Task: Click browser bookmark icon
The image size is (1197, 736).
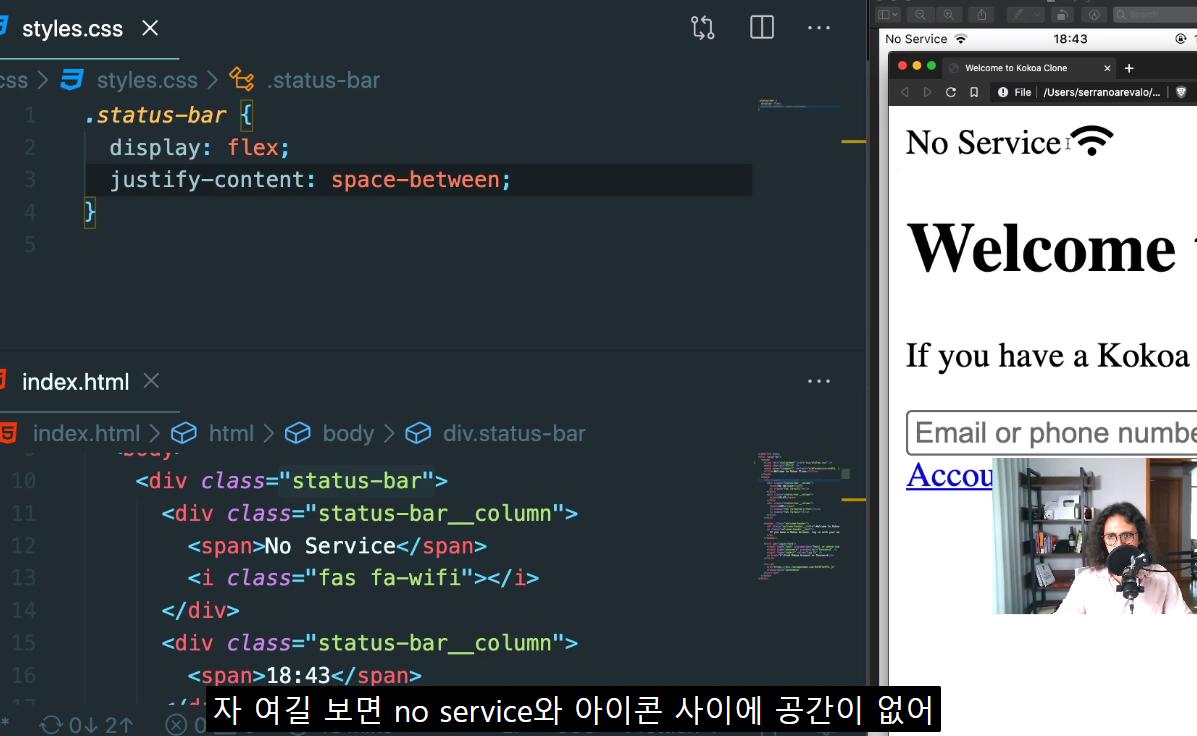Action: 974,92
